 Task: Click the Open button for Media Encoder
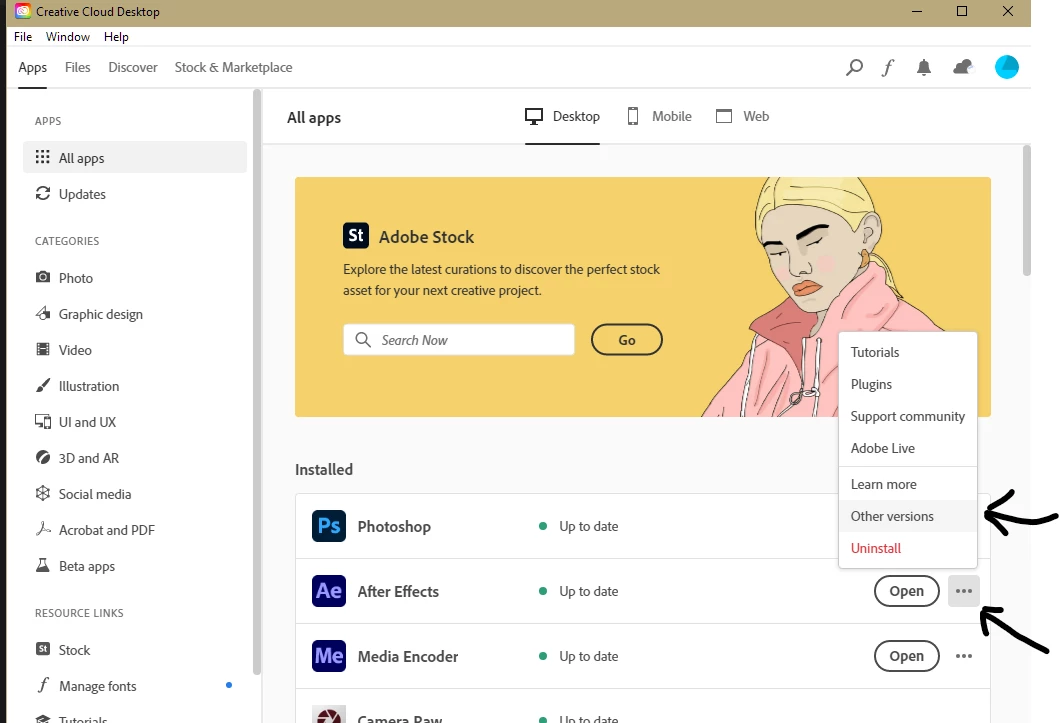(907, 656)
